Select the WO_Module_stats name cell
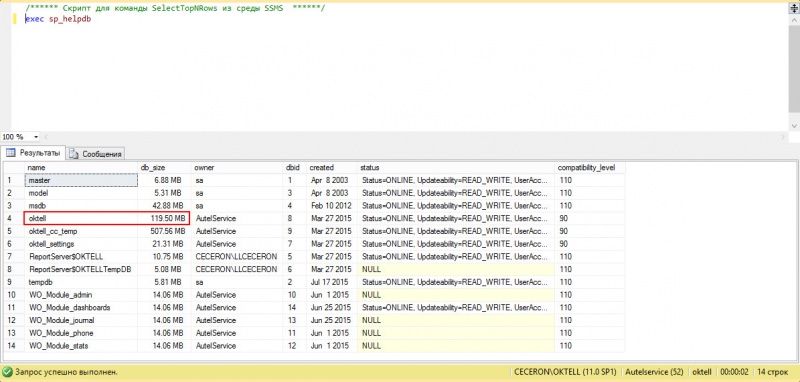Image resolution: width=800 pixels, height=382 pixels. [x=81, y=346]
